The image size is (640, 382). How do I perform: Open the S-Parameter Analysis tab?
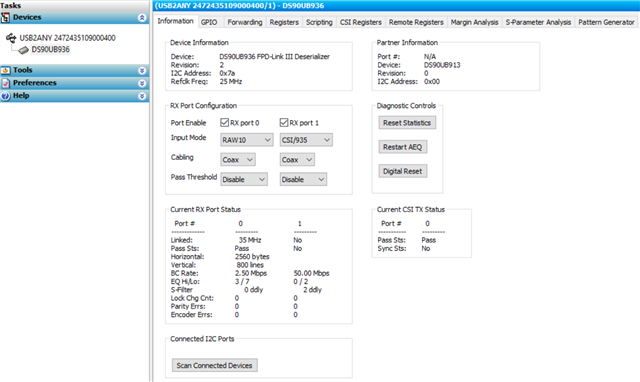point(538,22)
